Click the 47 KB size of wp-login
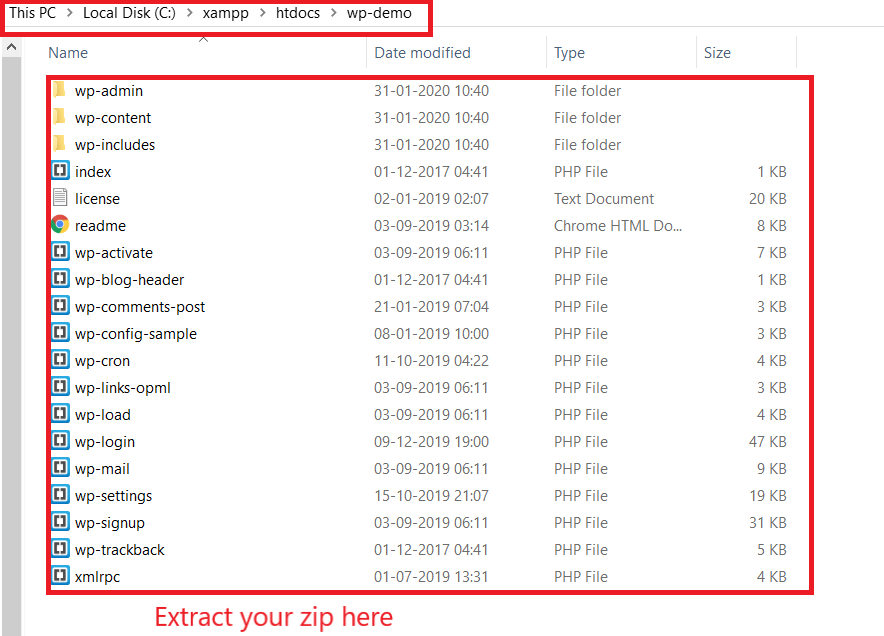The image size is (884, 636). coord(767,441)
